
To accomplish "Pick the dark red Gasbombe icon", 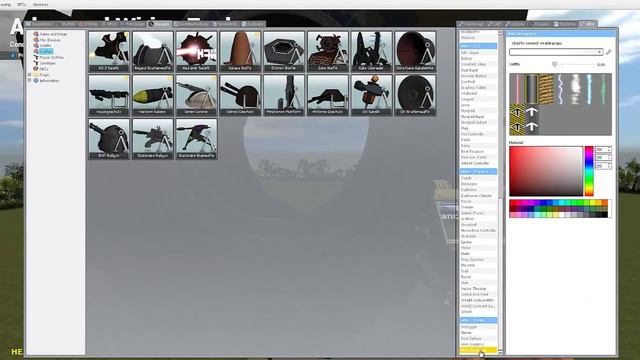I will pyautogui.click(x=415, y=51).
